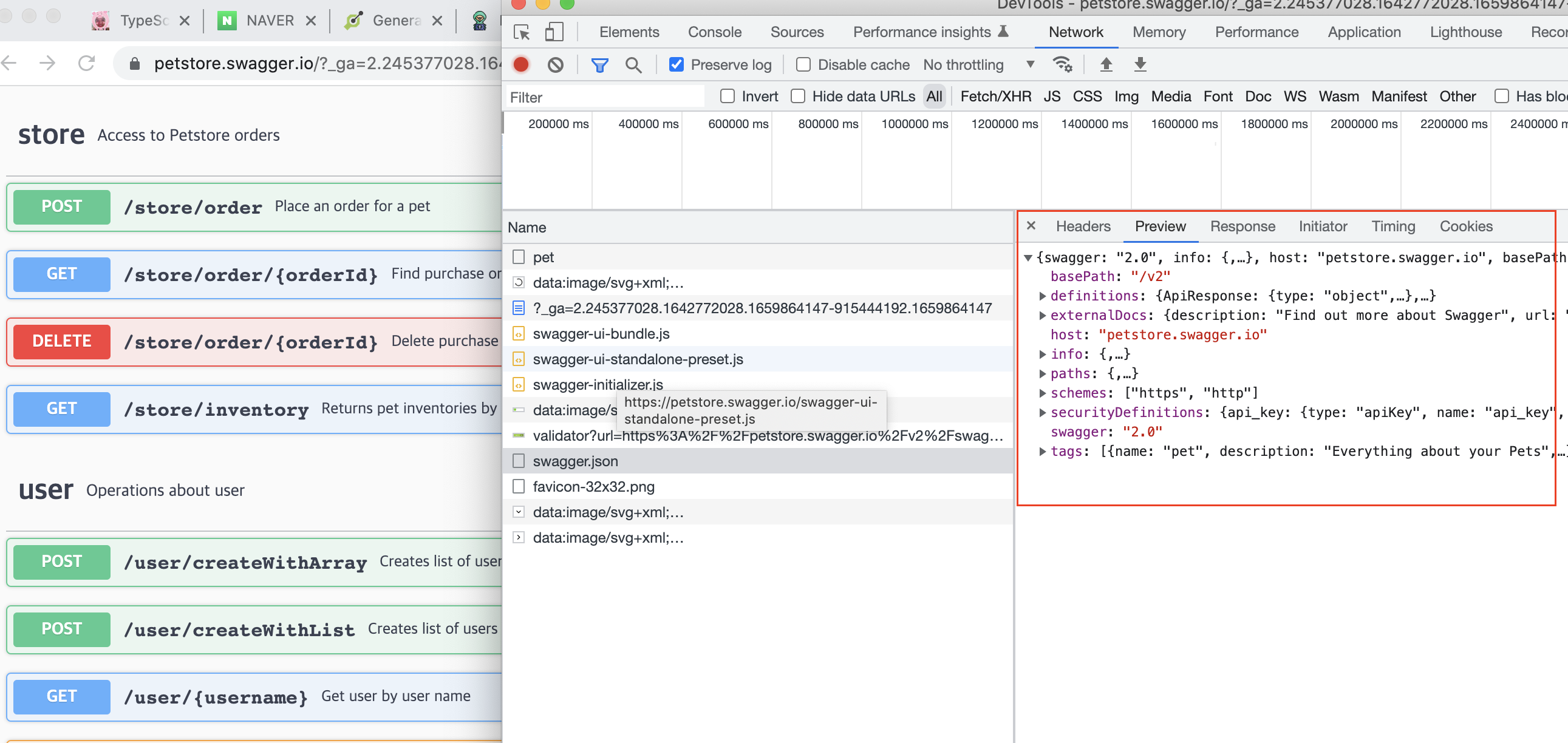Click the swagger-ui-bundle.js request
Screen dimensions: 1568x743
click(x=601, y=333)
